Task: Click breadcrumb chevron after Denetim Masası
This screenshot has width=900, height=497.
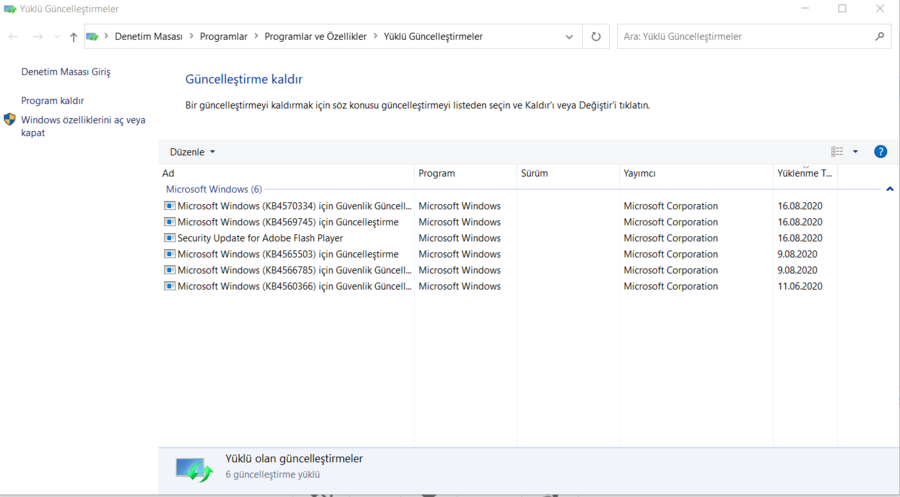Action: (x=191, y=37)
